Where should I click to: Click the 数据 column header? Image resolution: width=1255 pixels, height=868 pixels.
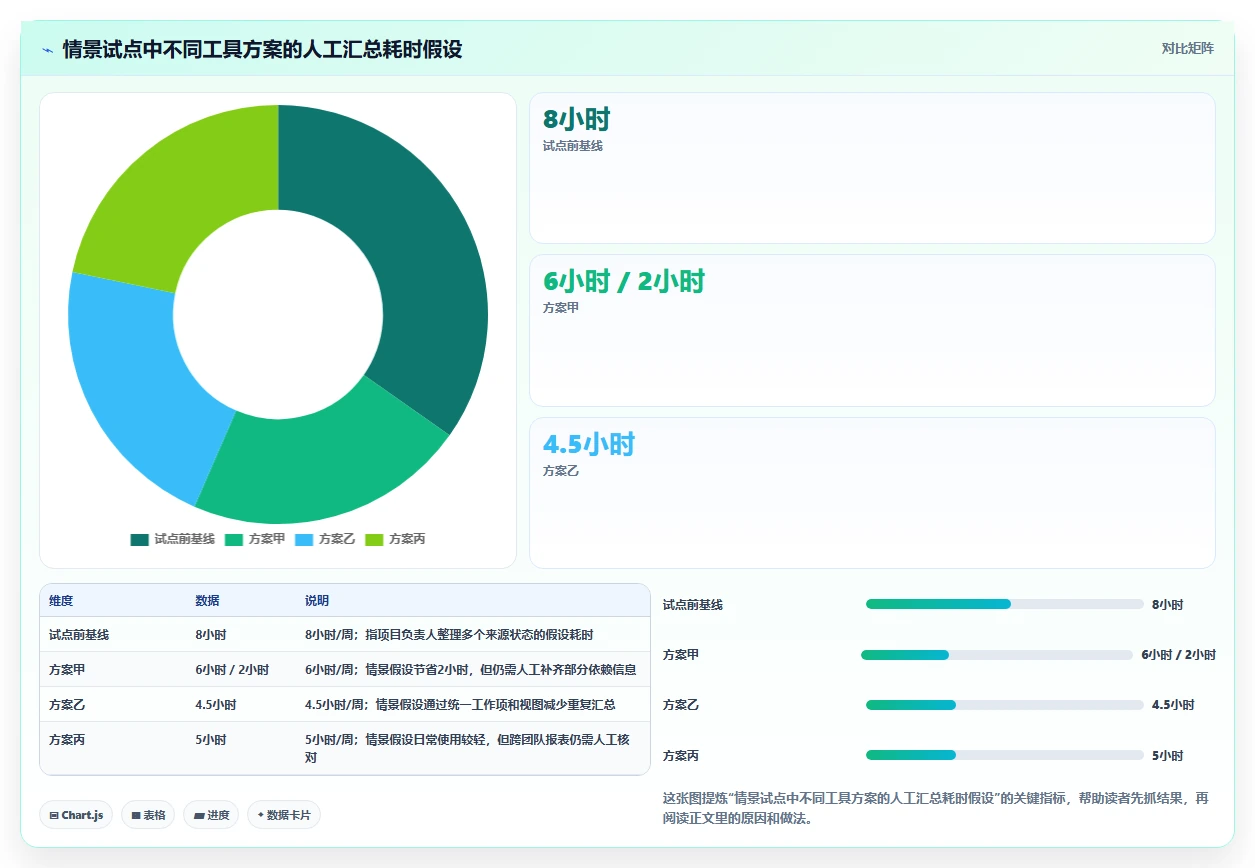[x=207, y=601]
